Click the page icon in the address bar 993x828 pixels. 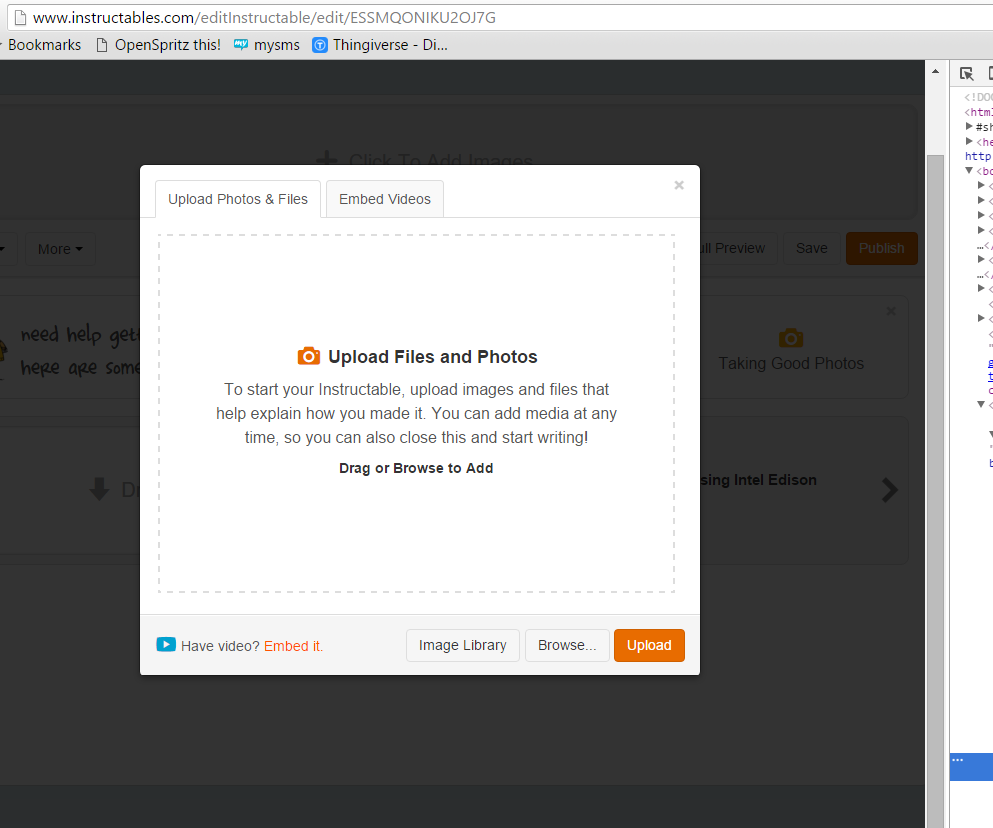20,17
